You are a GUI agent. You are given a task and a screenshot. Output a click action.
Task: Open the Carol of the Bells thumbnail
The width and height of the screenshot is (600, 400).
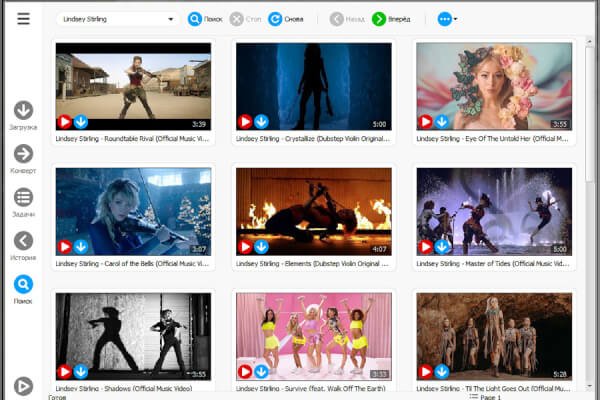[133, 211]
